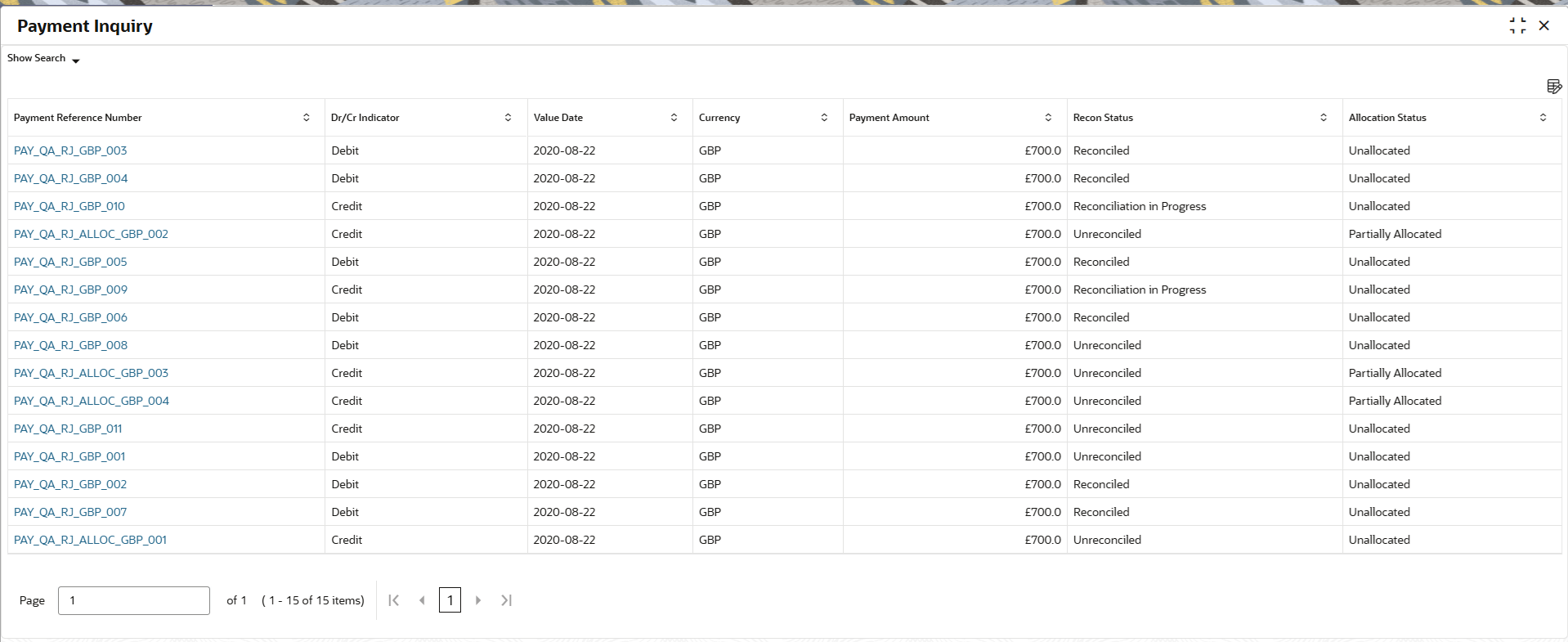Viewport: 1568px width, 642px height.
Task: Sort by Currency column
Action: pyautogui.click(x=824, y=118)
